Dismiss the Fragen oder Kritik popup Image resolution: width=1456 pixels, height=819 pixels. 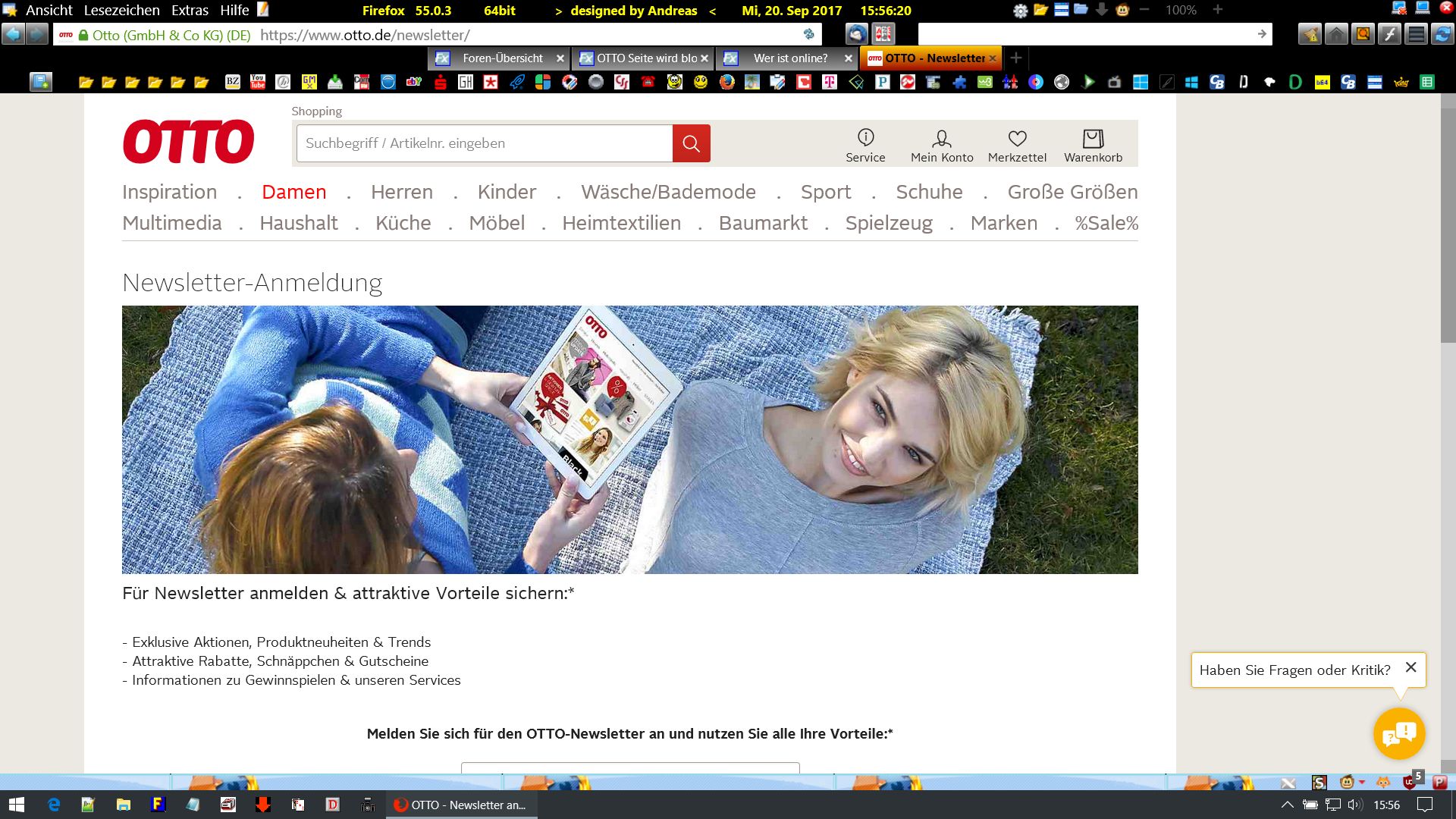[x=1410, y=667]
